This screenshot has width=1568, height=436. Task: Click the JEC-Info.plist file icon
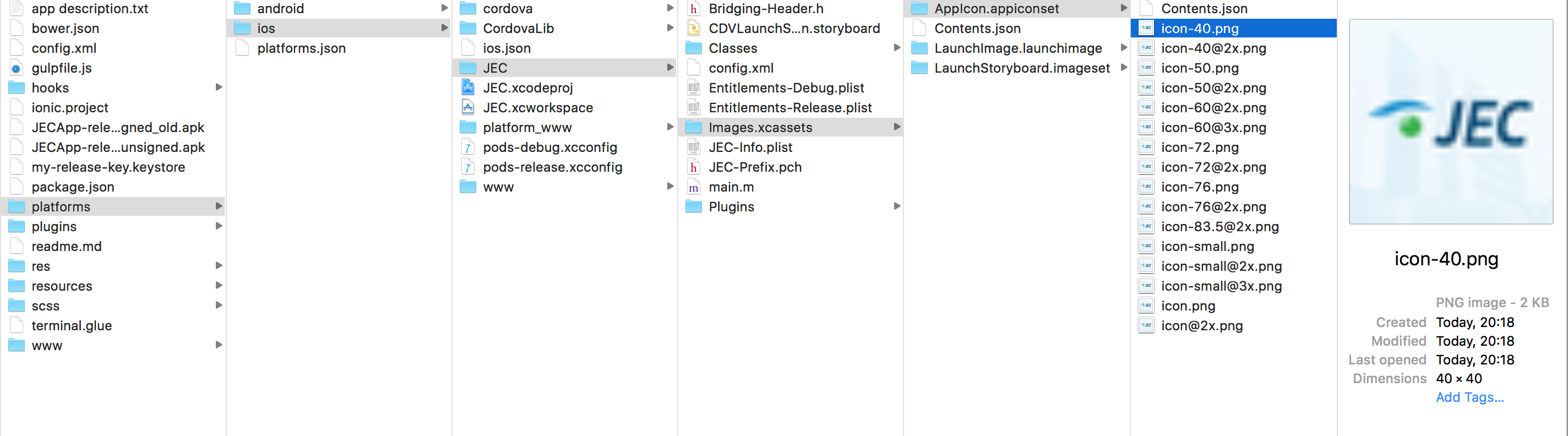pos(693,148)
